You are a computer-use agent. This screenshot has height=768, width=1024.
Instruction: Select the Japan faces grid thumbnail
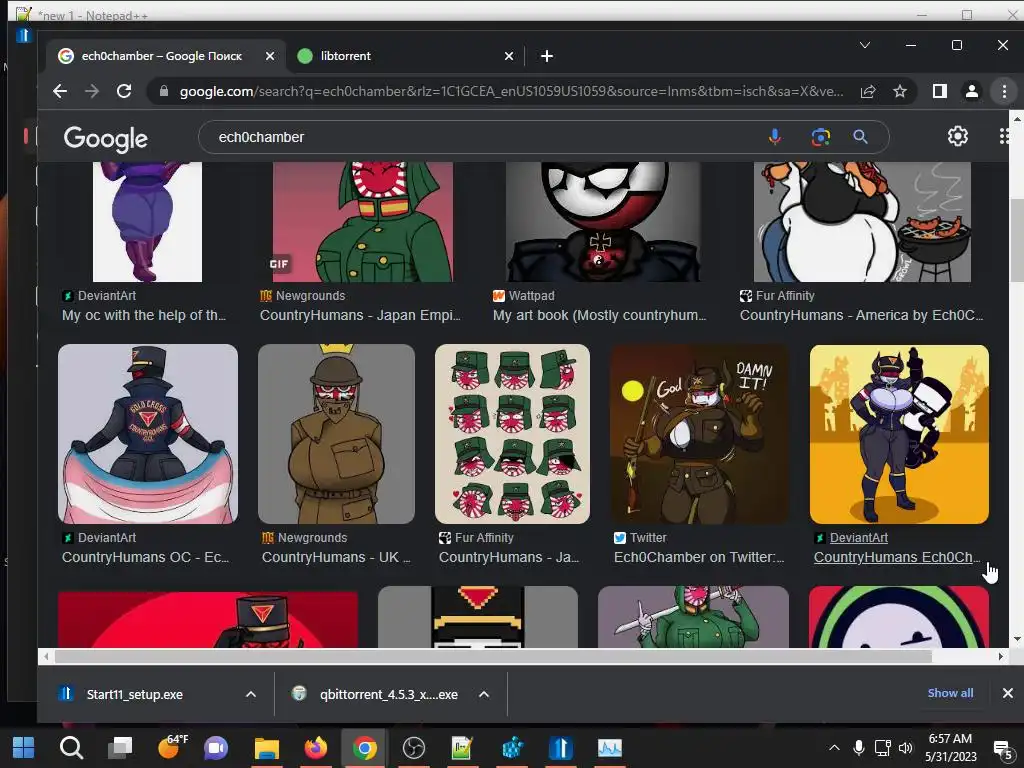512,434
